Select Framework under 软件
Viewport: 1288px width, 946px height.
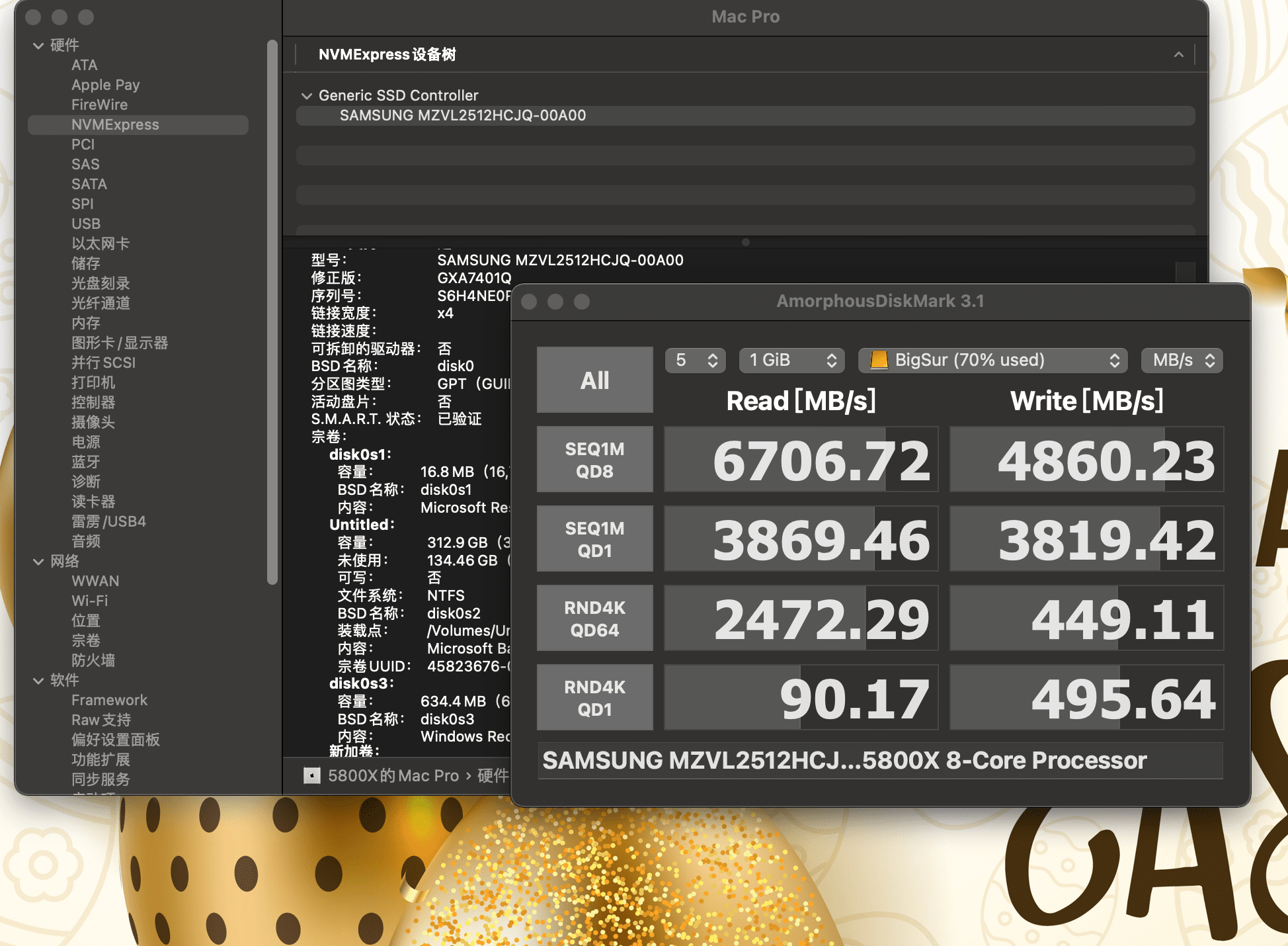(x=110, y=700)
